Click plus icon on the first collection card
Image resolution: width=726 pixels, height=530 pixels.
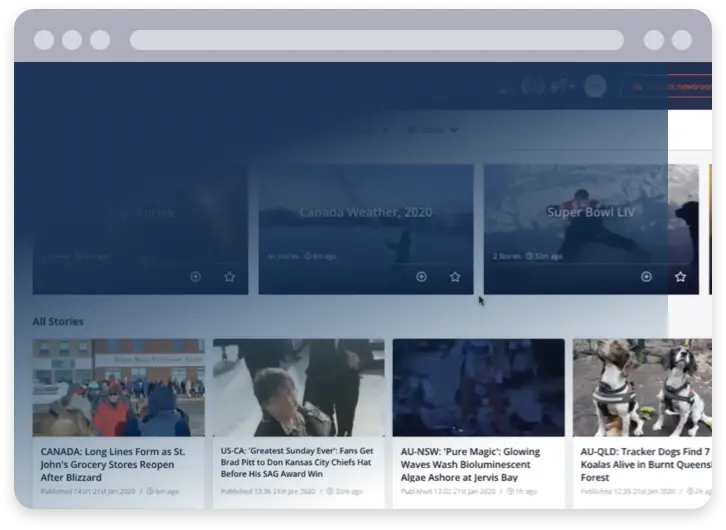click(196, 277)
